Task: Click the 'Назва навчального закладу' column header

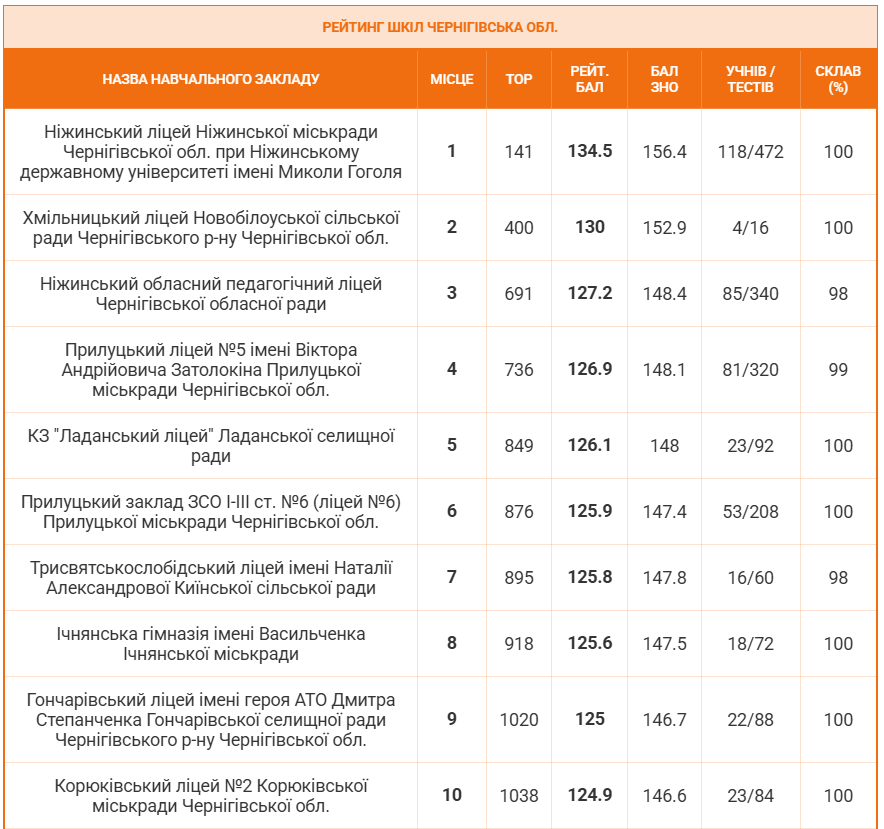Action: 210,79
